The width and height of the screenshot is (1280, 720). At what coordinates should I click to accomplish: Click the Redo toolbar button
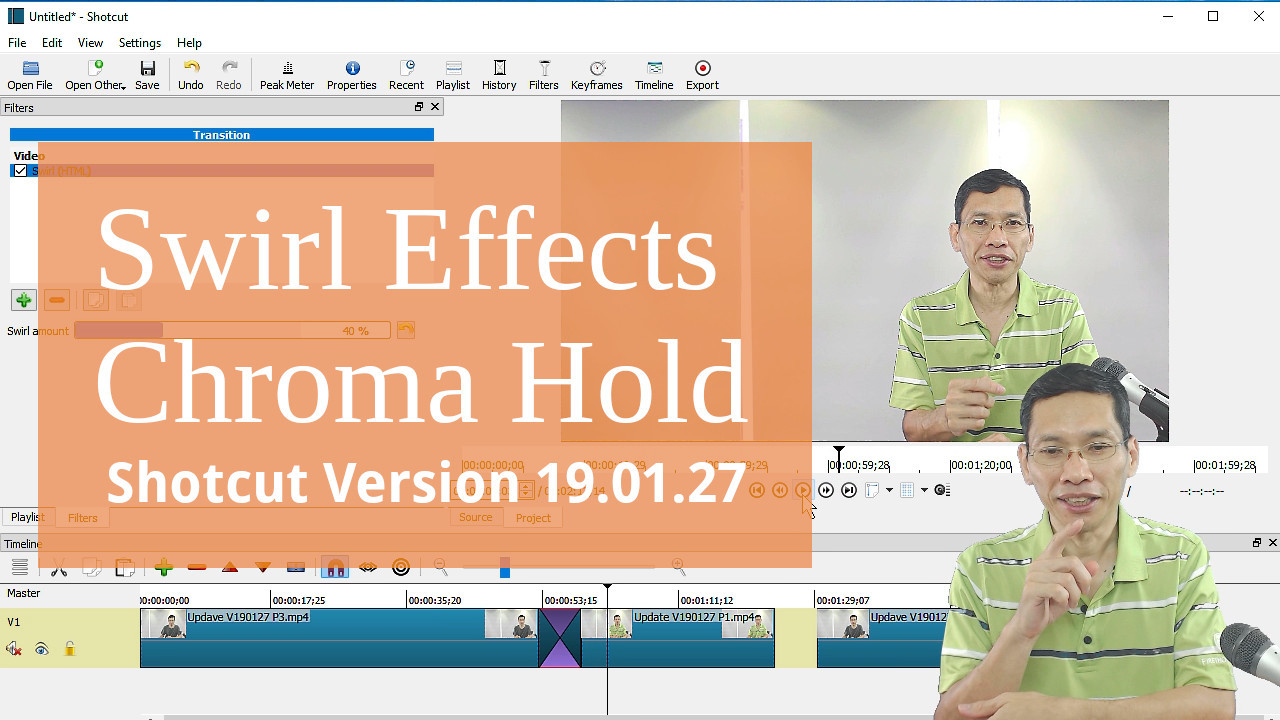229,75
